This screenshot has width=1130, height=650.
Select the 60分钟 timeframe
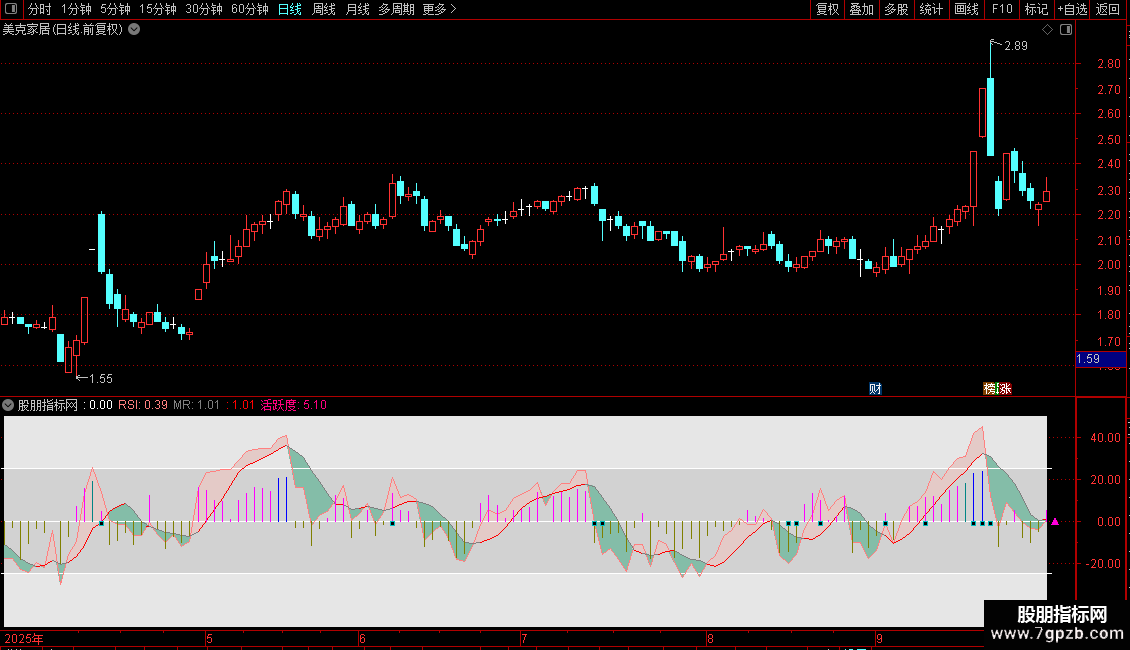point(250,9)
